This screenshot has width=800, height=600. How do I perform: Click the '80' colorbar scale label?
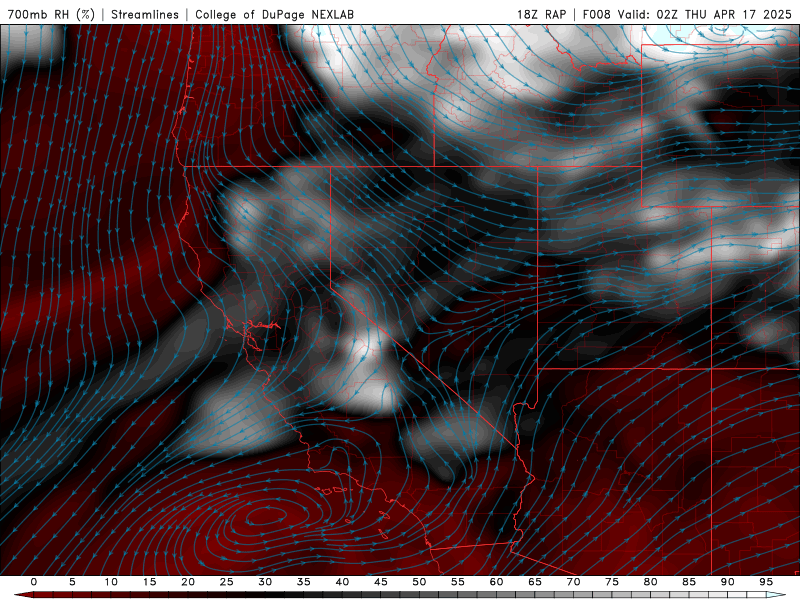pyautogui.click(x=650, y=582)
